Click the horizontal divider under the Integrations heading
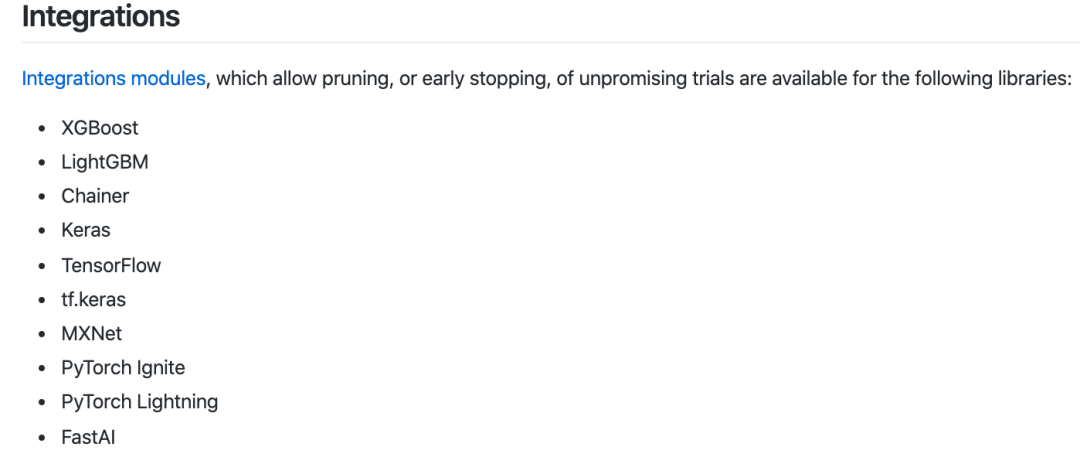 pyautogui.click(x=540, y=42)
